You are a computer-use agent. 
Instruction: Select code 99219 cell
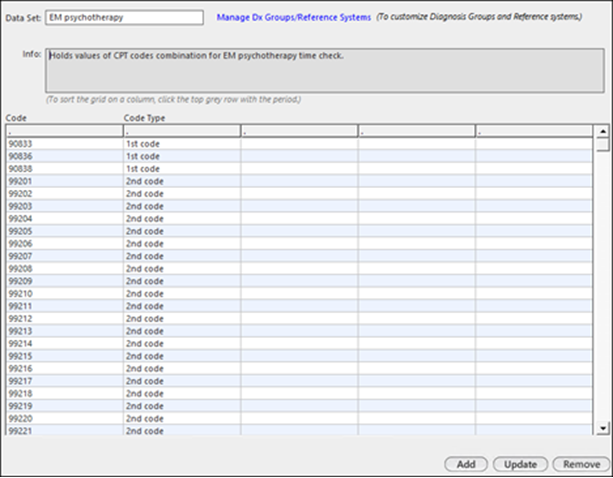pos(65,406)
